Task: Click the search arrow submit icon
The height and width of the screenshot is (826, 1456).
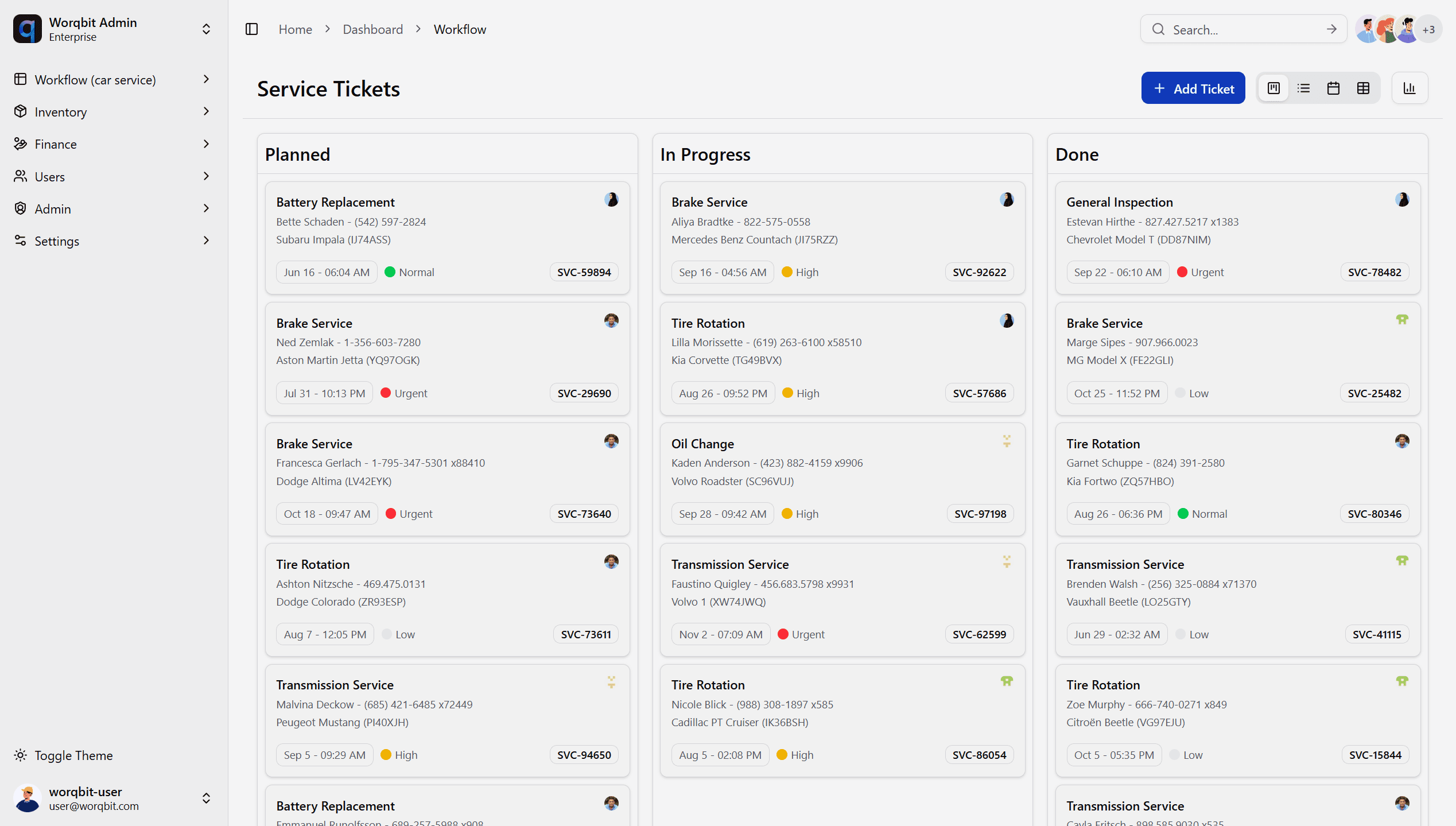Action: (x=1331, y=29)
